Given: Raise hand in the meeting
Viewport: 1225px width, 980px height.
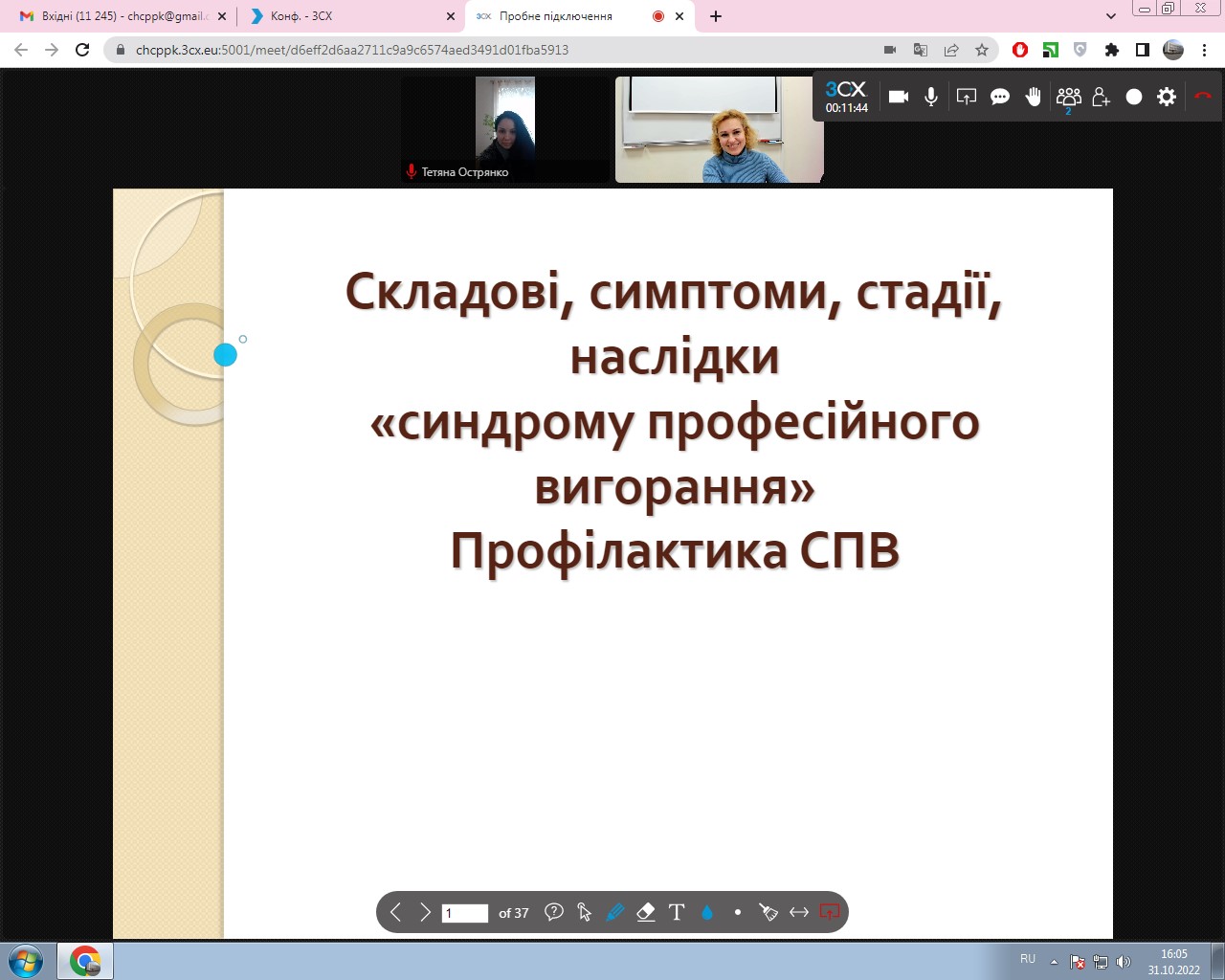Looking at the screenshot, I should point(1034,97).
